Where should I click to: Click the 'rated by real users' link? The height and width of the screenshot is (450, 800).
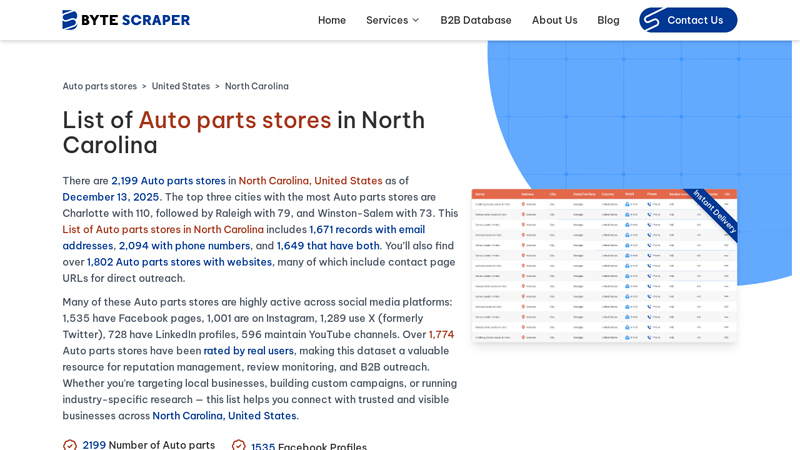(x=248, y=351)
